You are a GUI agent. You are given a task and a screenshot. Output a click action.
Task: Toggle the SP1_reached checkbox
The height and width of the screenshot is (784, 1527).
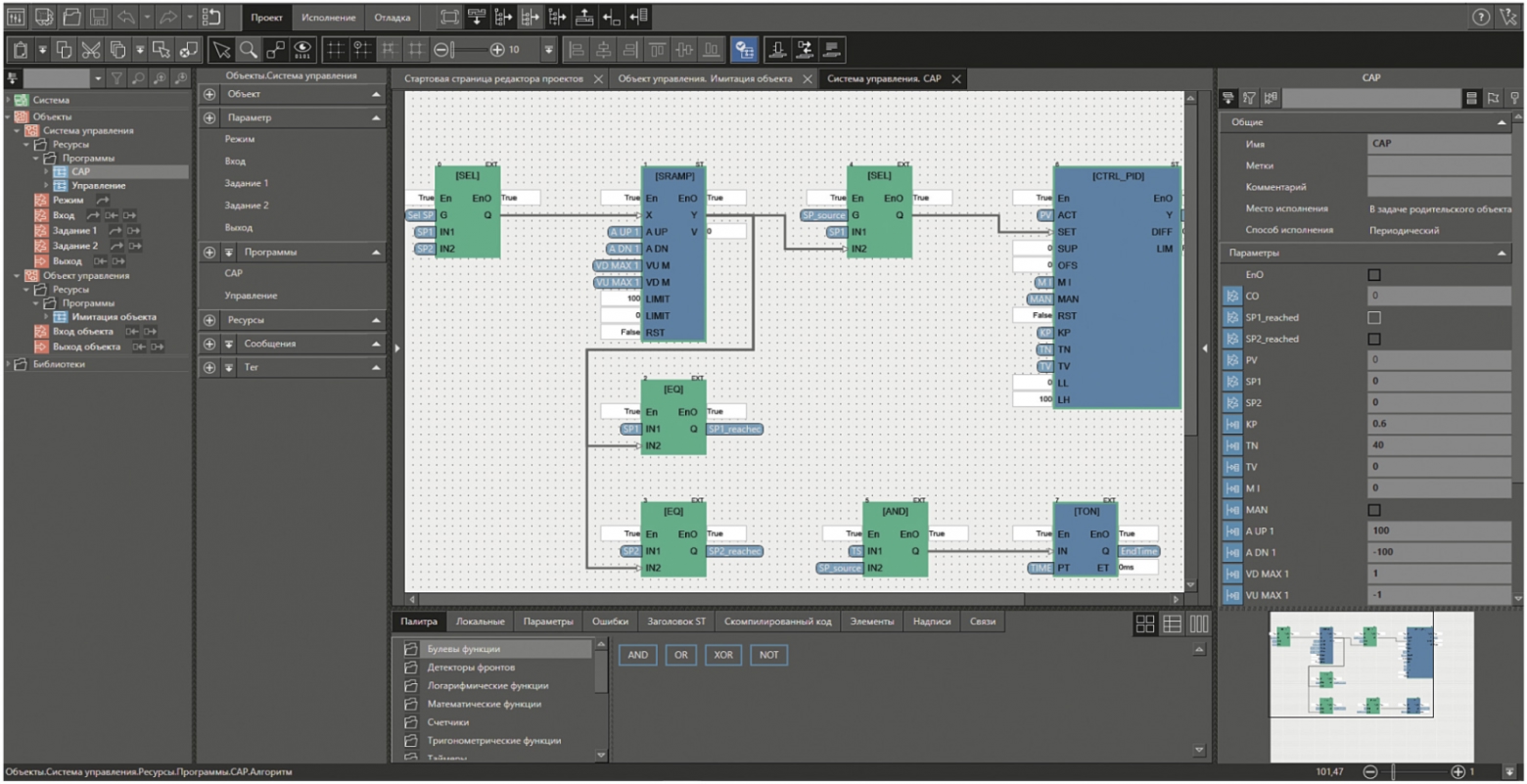[x=1374, y=317]
